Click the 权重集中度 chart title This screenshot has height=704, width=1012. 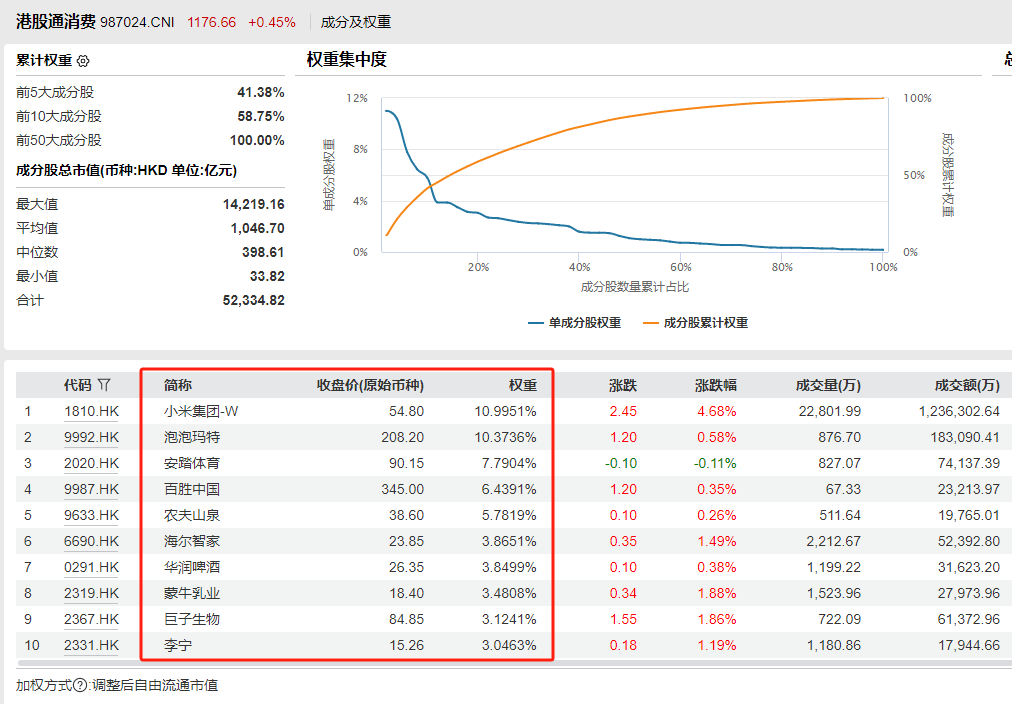pyautogui.click(x=347, y=59)
